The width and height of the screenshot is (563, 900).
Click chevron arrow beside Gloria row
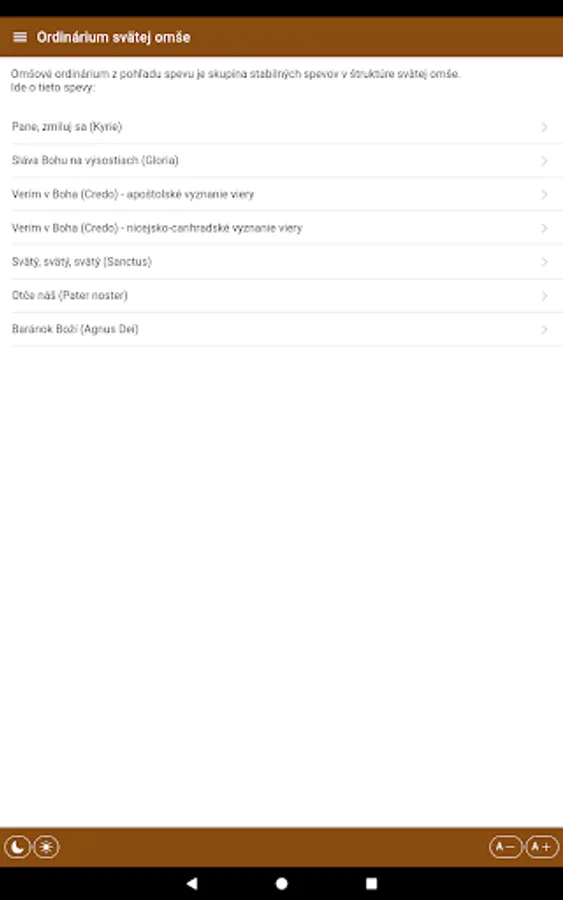tap(544, 161)
